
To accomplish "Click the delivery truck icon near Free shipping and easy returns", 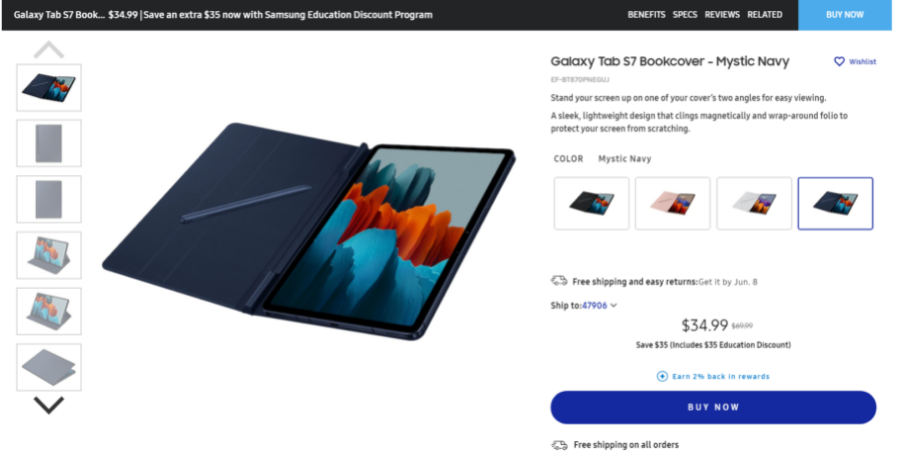I will point(559,281).
